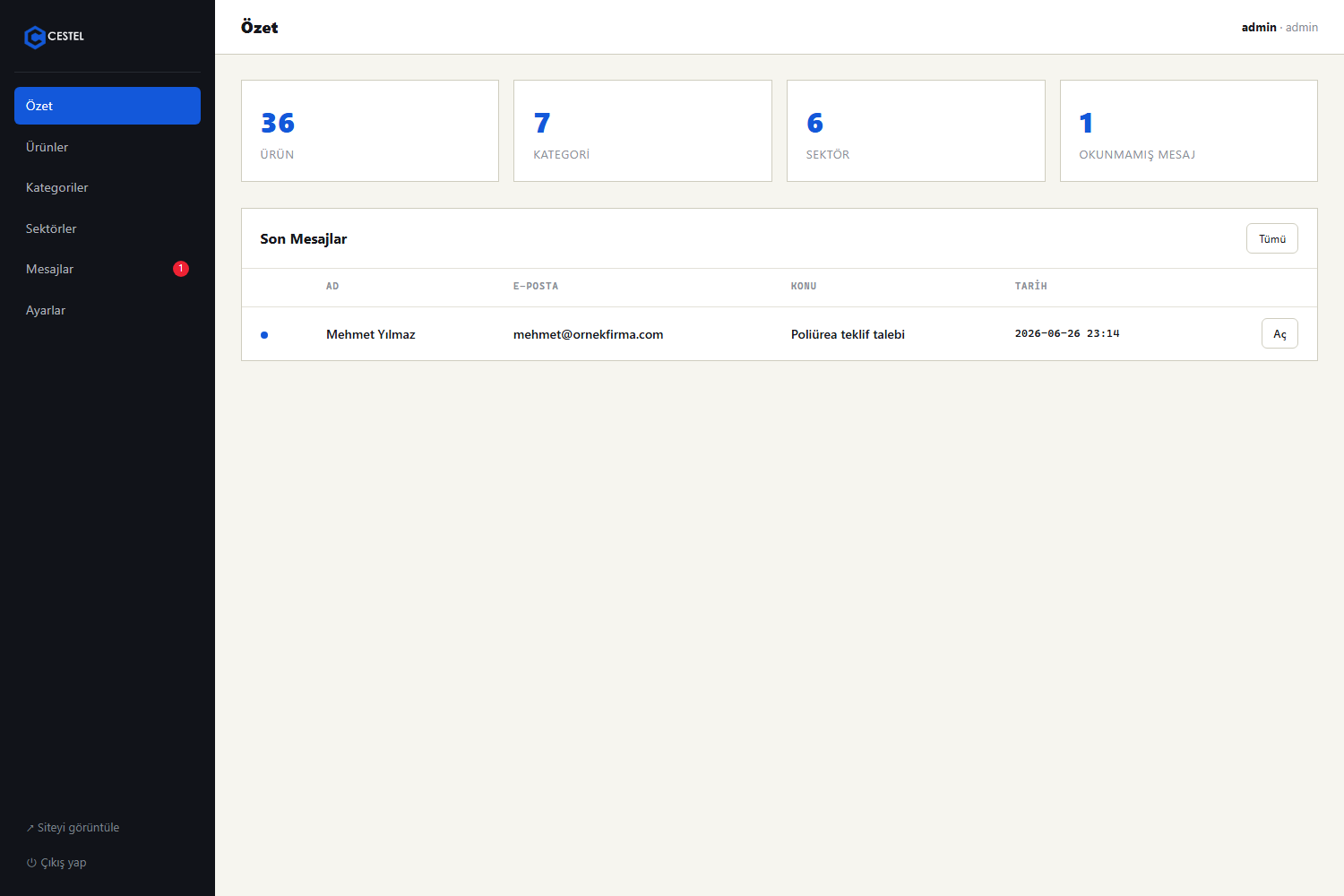Click the email mehmet@ornekfirma.com
This screenshot has width=1344, height=896.
point(589,334)
